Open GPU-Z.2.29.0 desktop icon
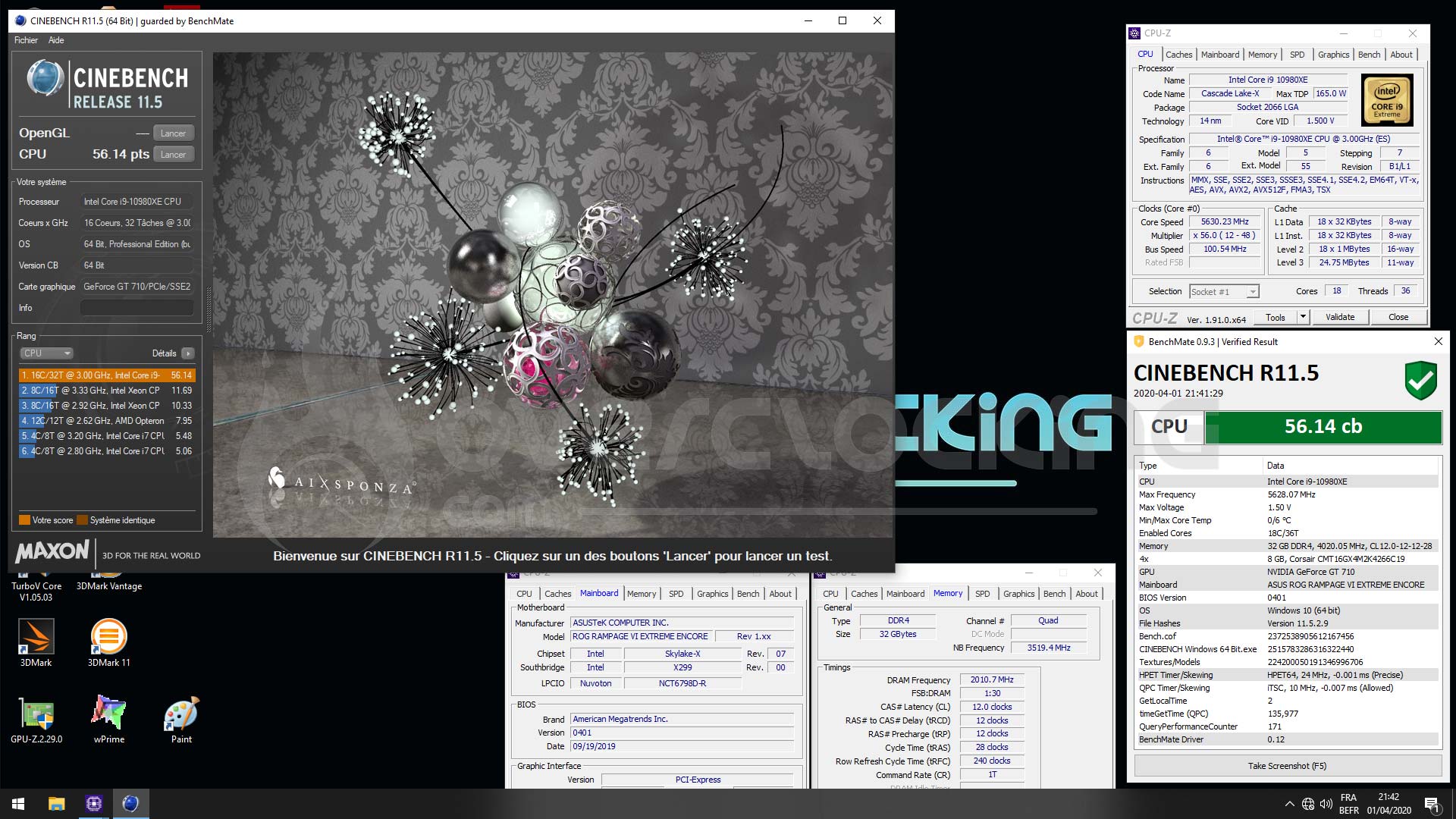1456x819 pixels. pos(36,719)
